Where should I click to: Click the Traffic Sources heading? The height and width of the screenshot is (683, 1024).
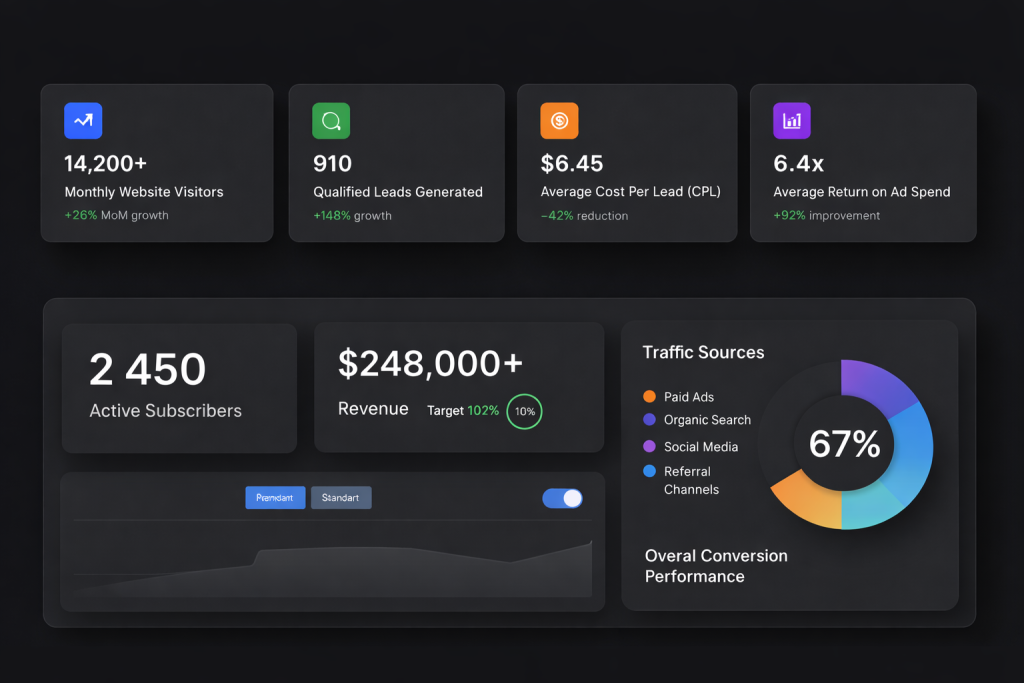point(703,352)
